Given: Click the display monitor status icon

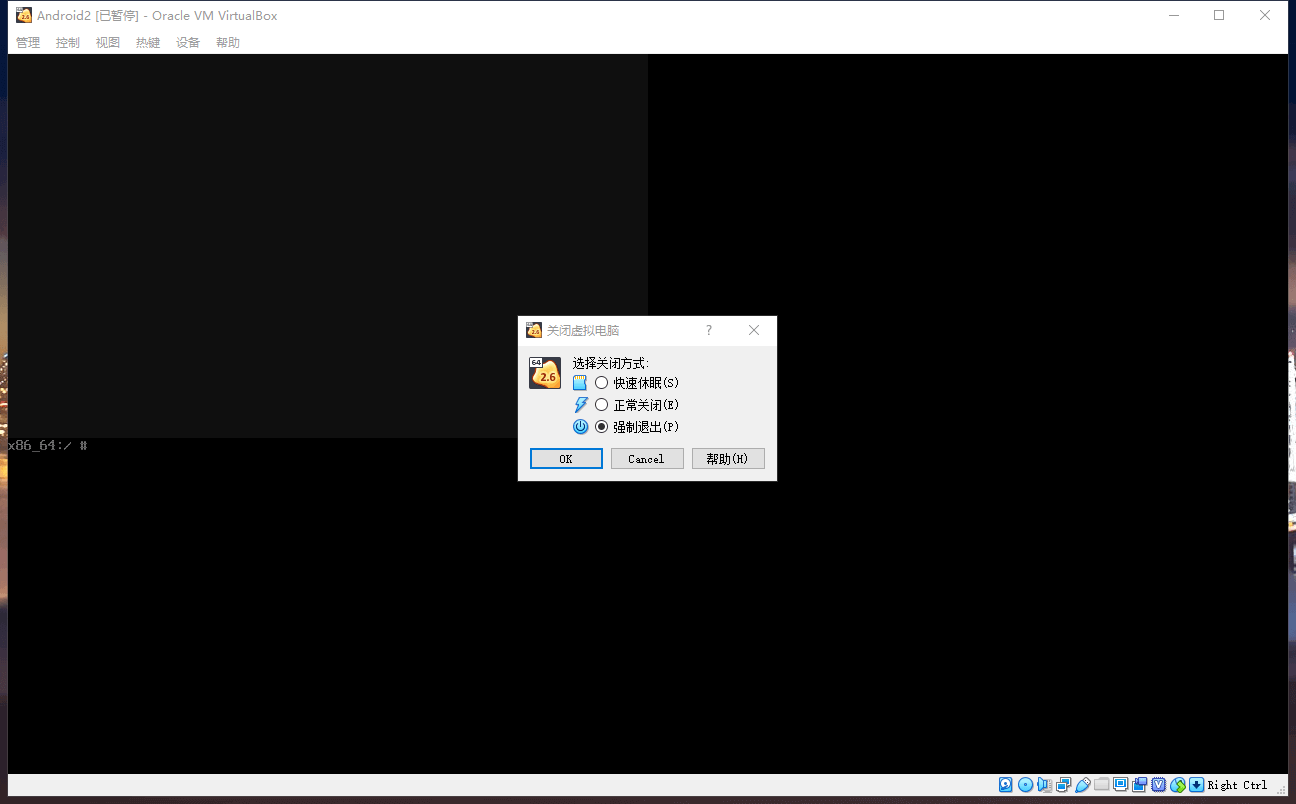Looking at the screenshot, I should click(1120, 785).
